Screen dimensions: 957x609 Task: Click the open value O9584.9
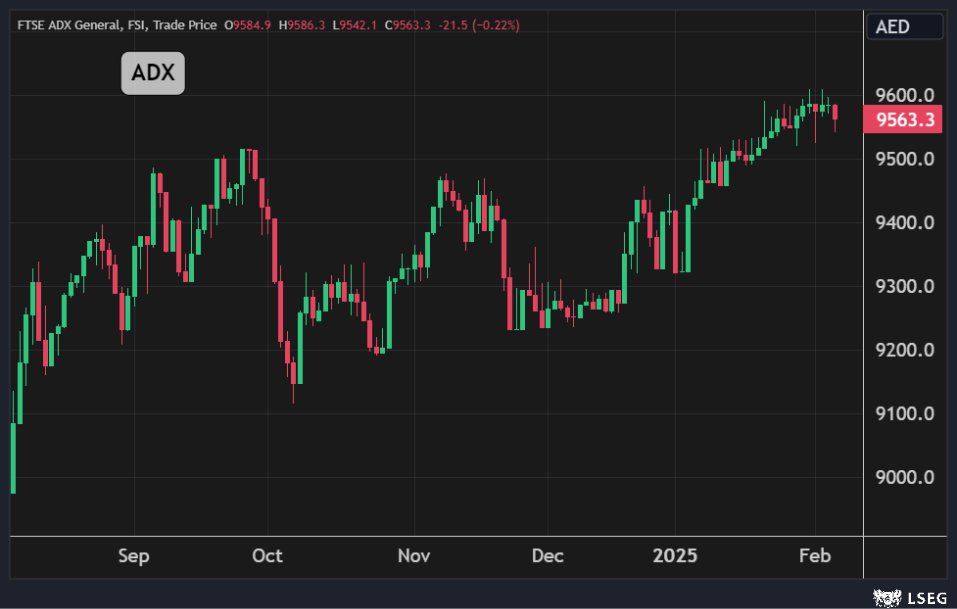[247, 25]
